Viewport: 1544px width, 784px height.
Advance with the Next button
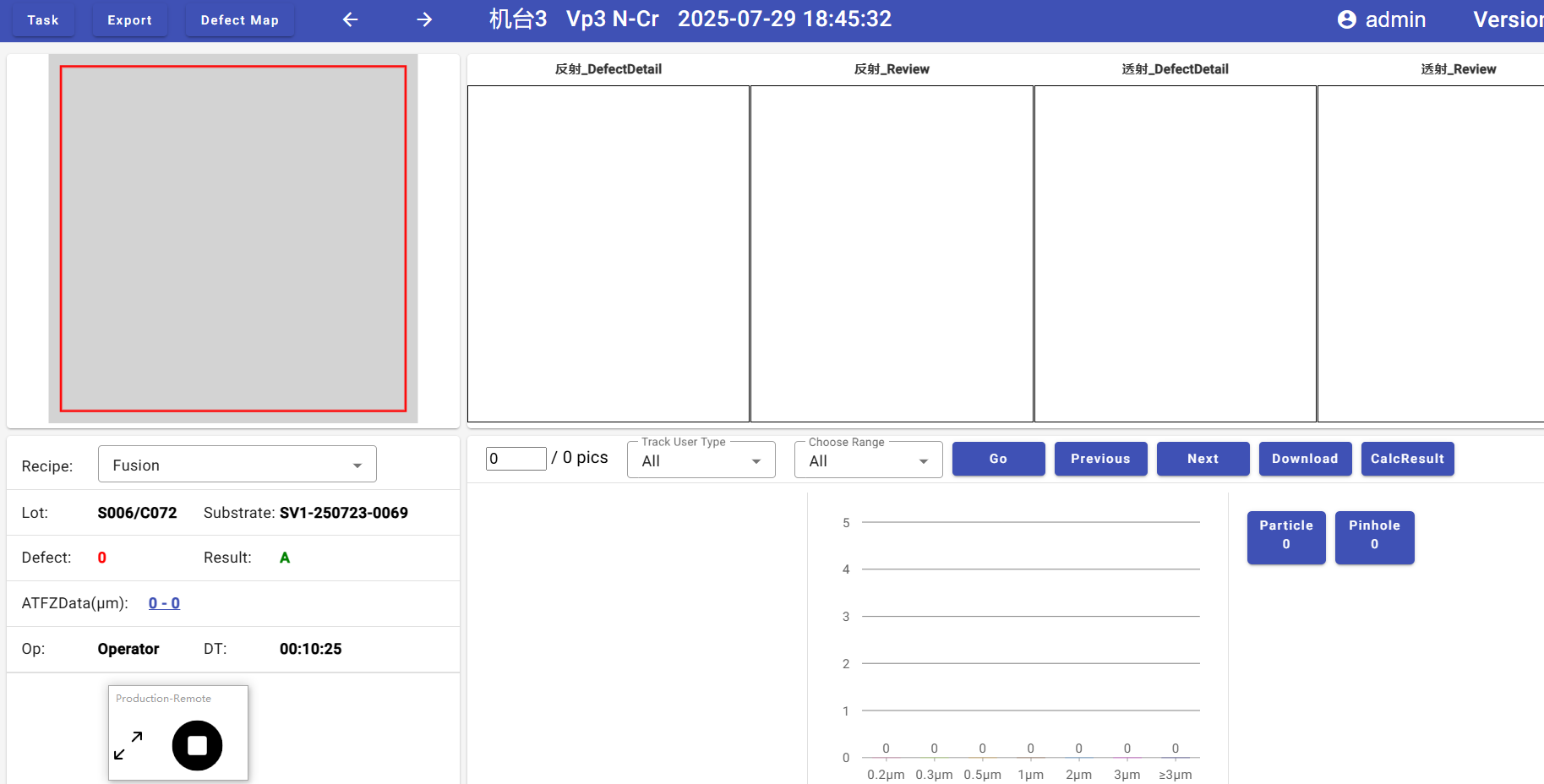1202,459
